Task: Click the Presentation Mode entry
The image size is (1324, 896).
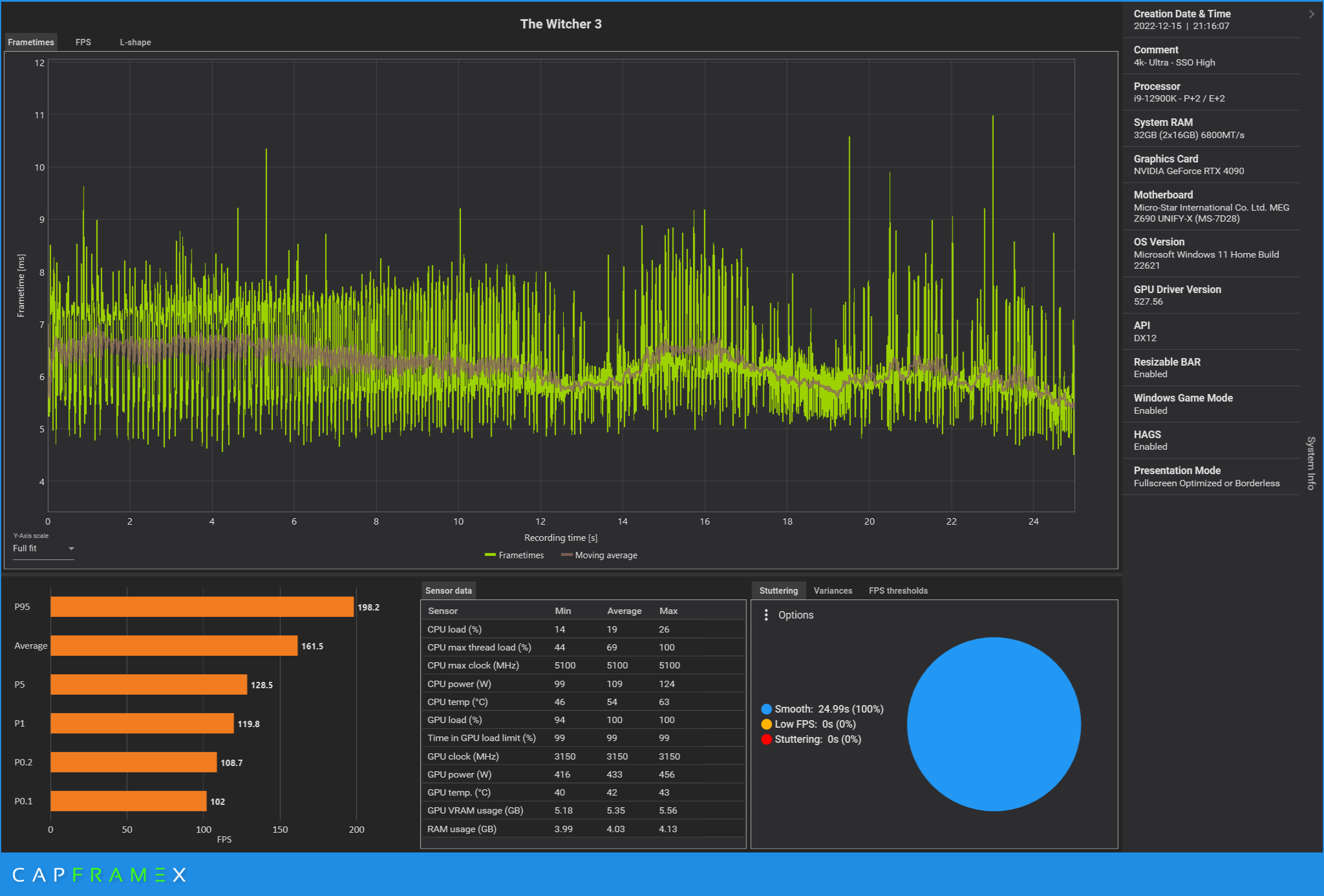Action: [1211, 477]
